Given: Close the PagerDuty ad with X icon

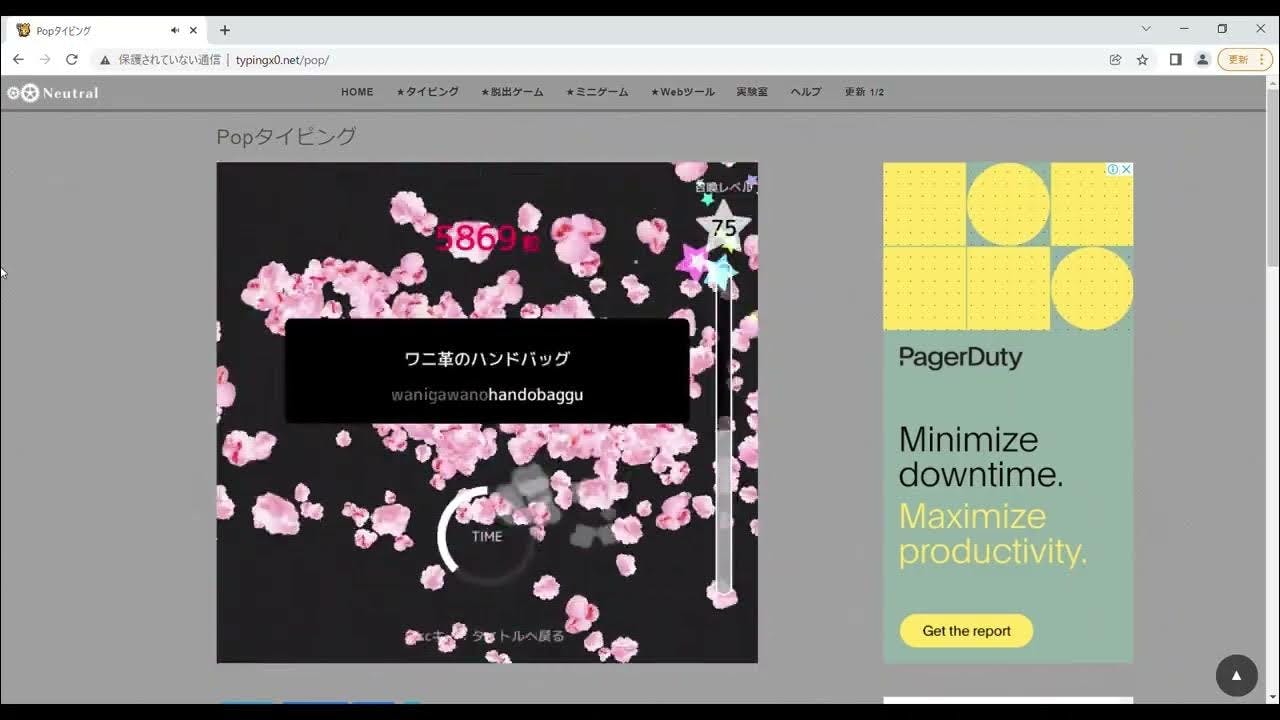Looking at the screenshot, I should pos(1126,170).
